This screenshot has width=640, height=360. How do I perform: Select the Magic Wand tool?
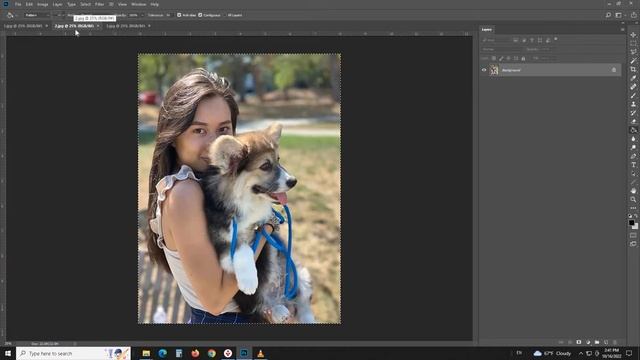tap(633, 61)
